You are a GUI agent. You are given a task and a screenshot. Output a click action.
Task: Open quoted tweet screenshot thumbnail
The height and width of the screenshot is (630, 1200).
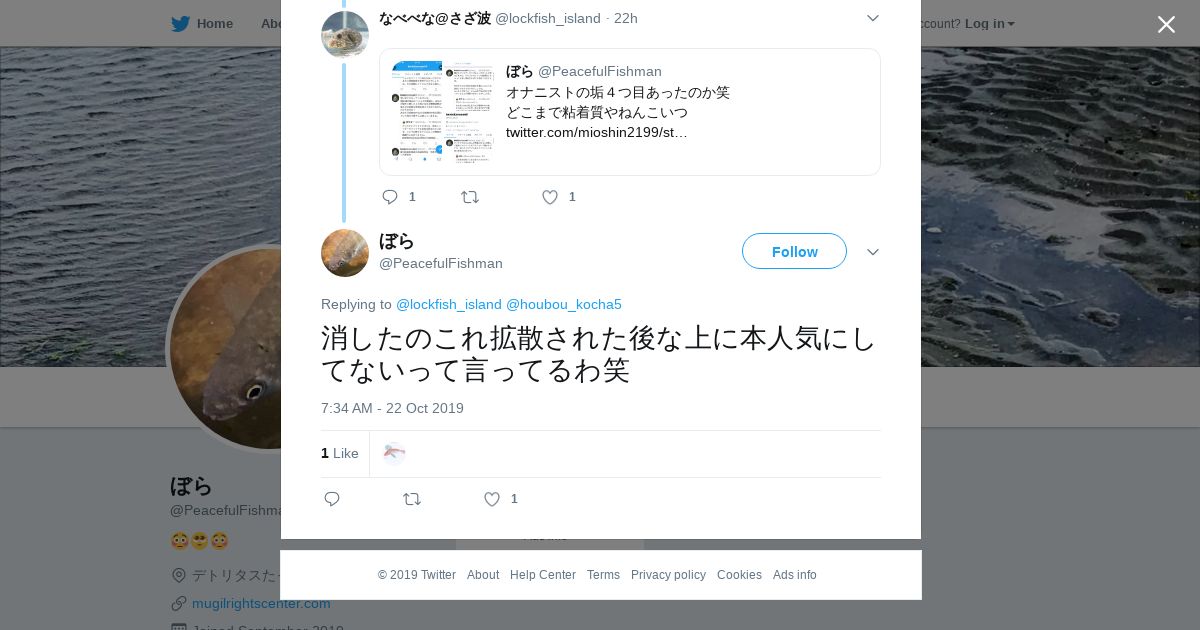click(x=442, y=111)
